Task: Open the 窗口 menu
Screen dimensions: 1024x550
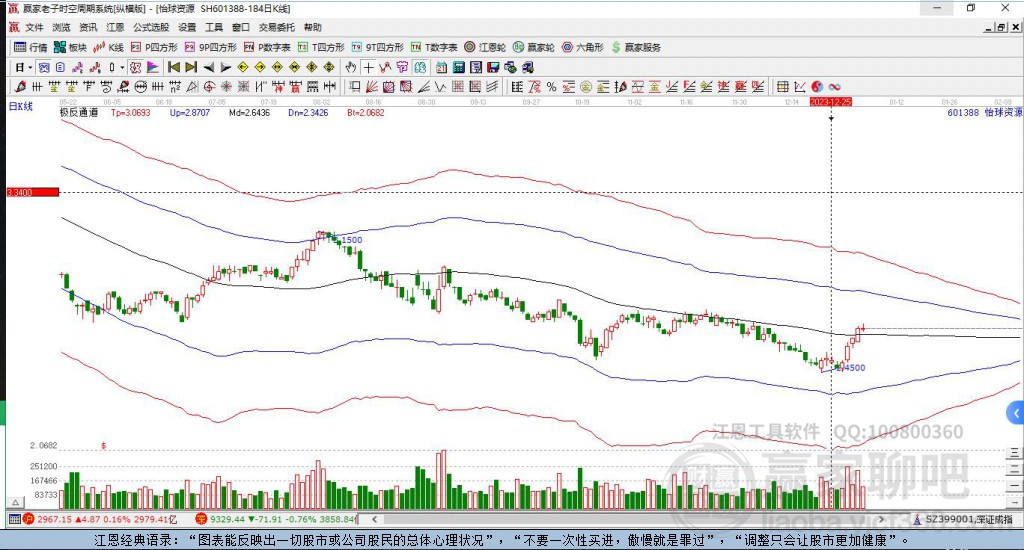Action: pyautogui.click(x=241, y=27)
